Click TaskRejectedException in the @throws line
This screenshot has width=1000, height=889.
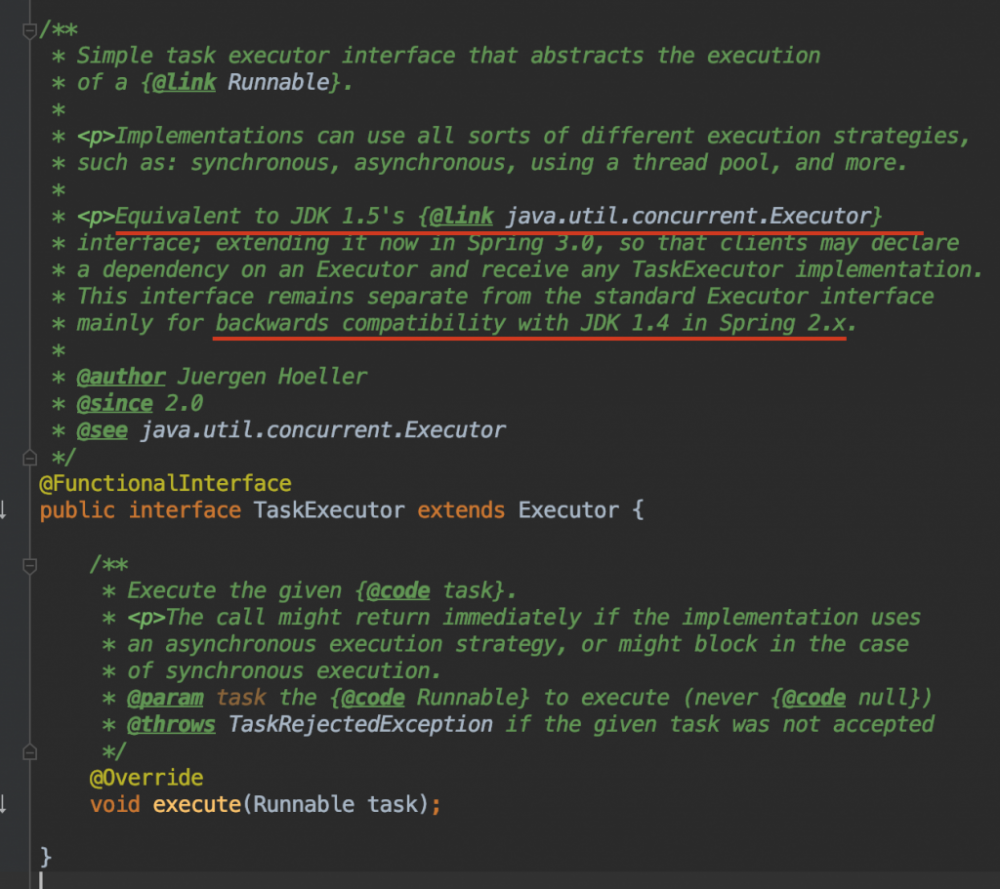(360, 724)
